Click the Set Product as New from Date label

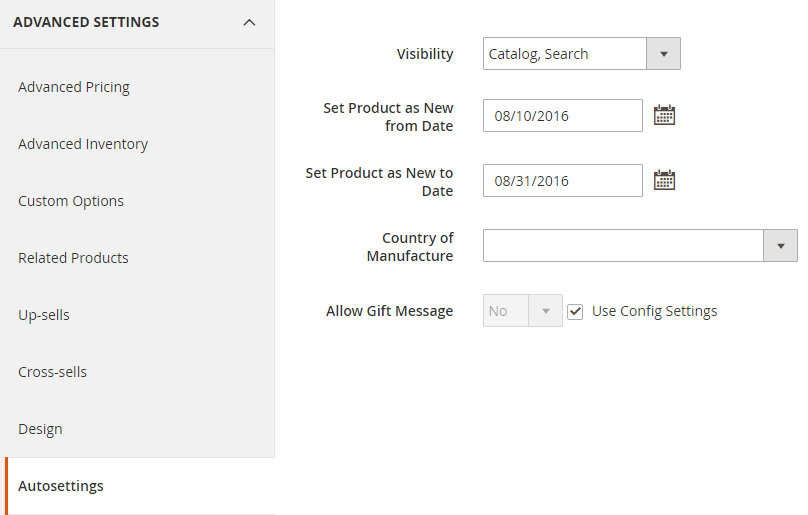pos(388,117)
